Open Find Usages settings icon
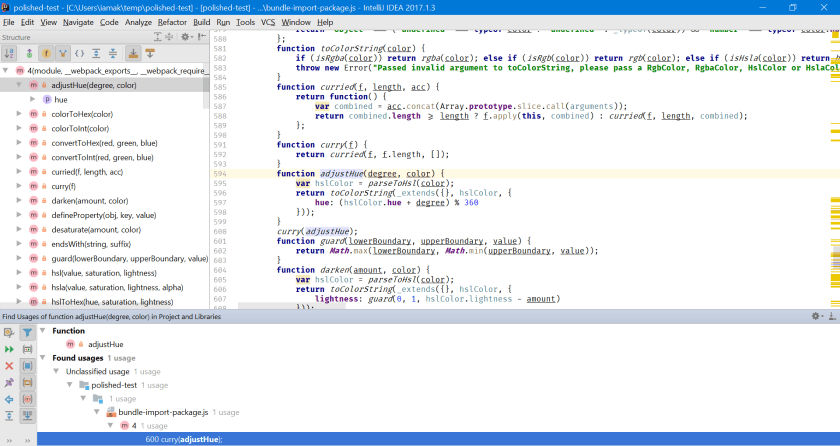The height and width of the screenshot is (446, 840). tap(9, 332)
